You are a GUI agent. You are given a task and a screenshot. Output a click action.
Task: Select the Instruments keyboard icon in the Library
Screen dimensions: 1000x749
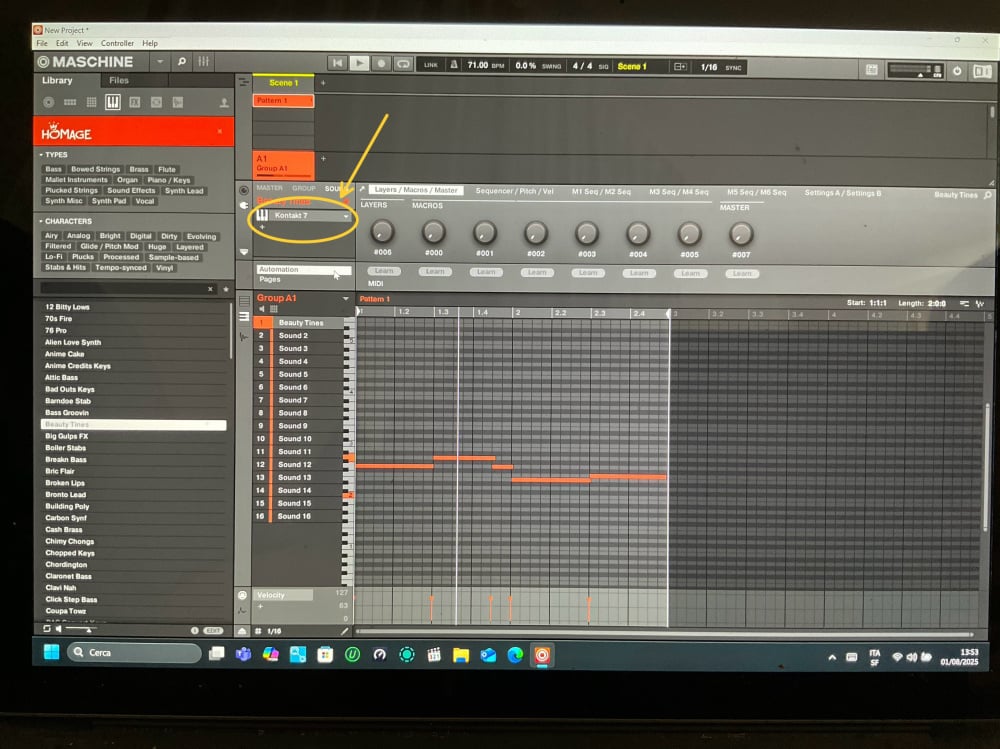tap(113, 102)
